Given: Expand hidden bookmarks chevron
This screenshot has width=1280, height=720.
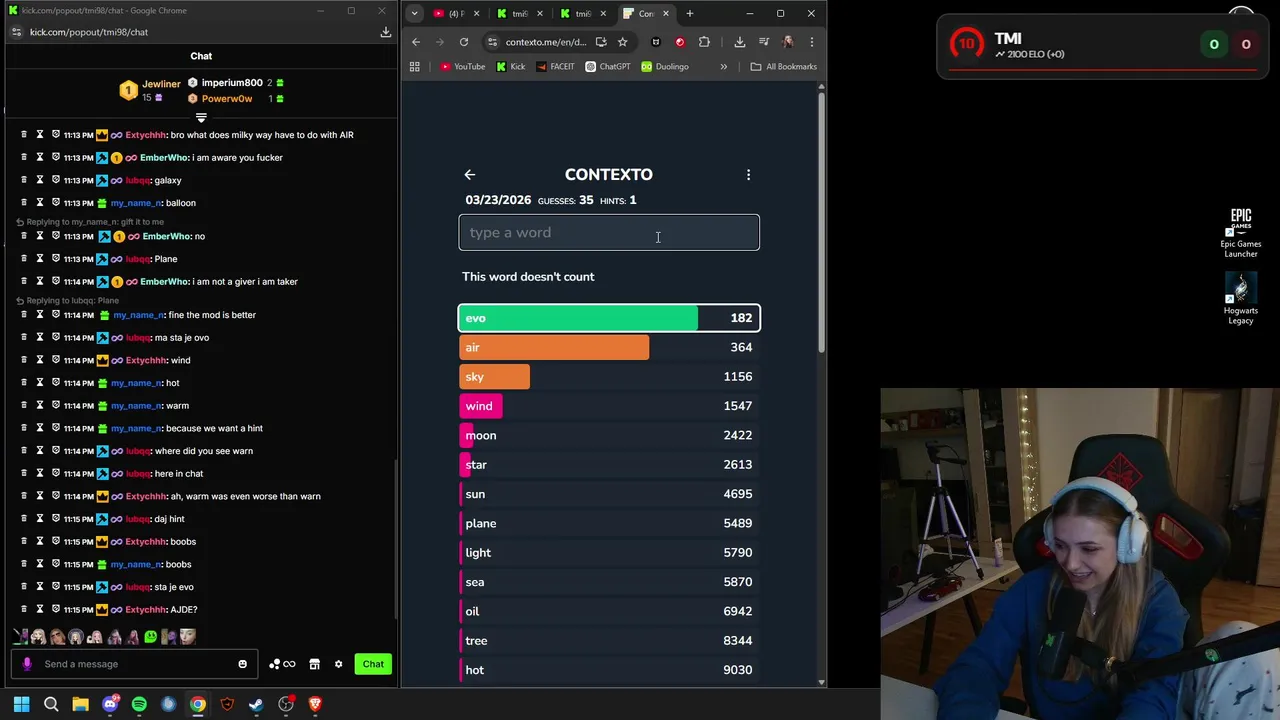Looking at the screenshot, I should click(x=724, y=67).
